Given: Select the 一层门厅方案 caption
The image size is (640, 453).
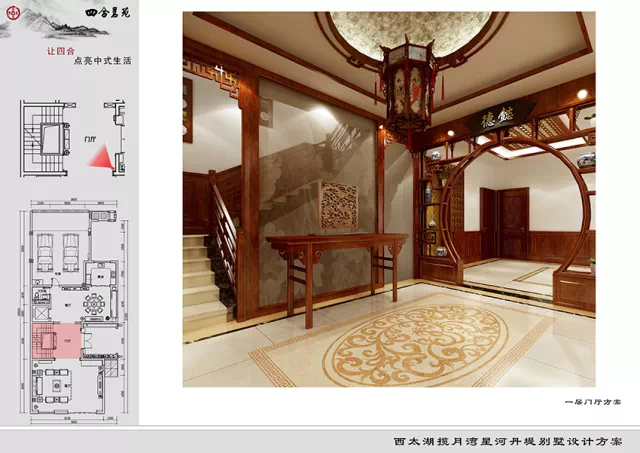Looking at the screenshot, I should [x=593, y=402].
